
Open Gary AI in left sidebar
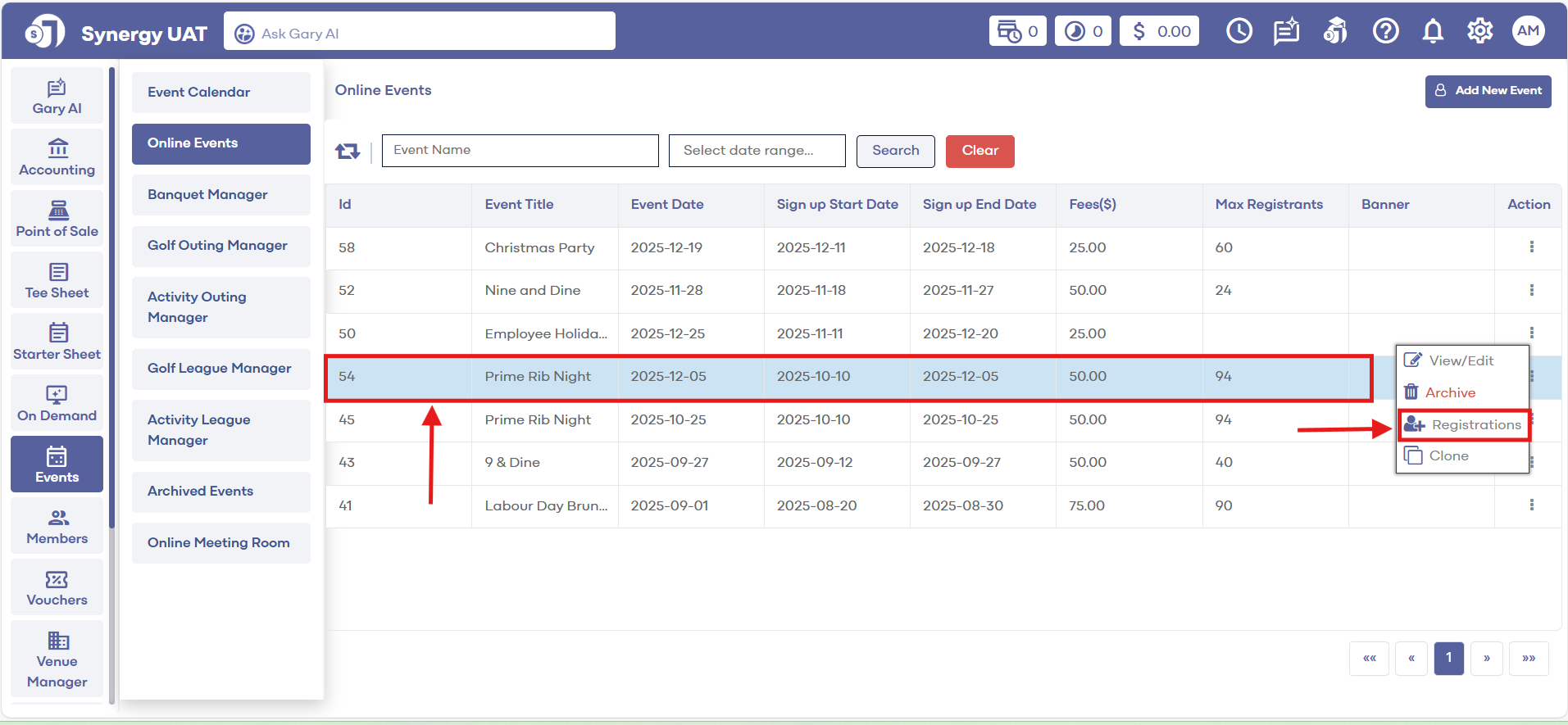(57, 97)
